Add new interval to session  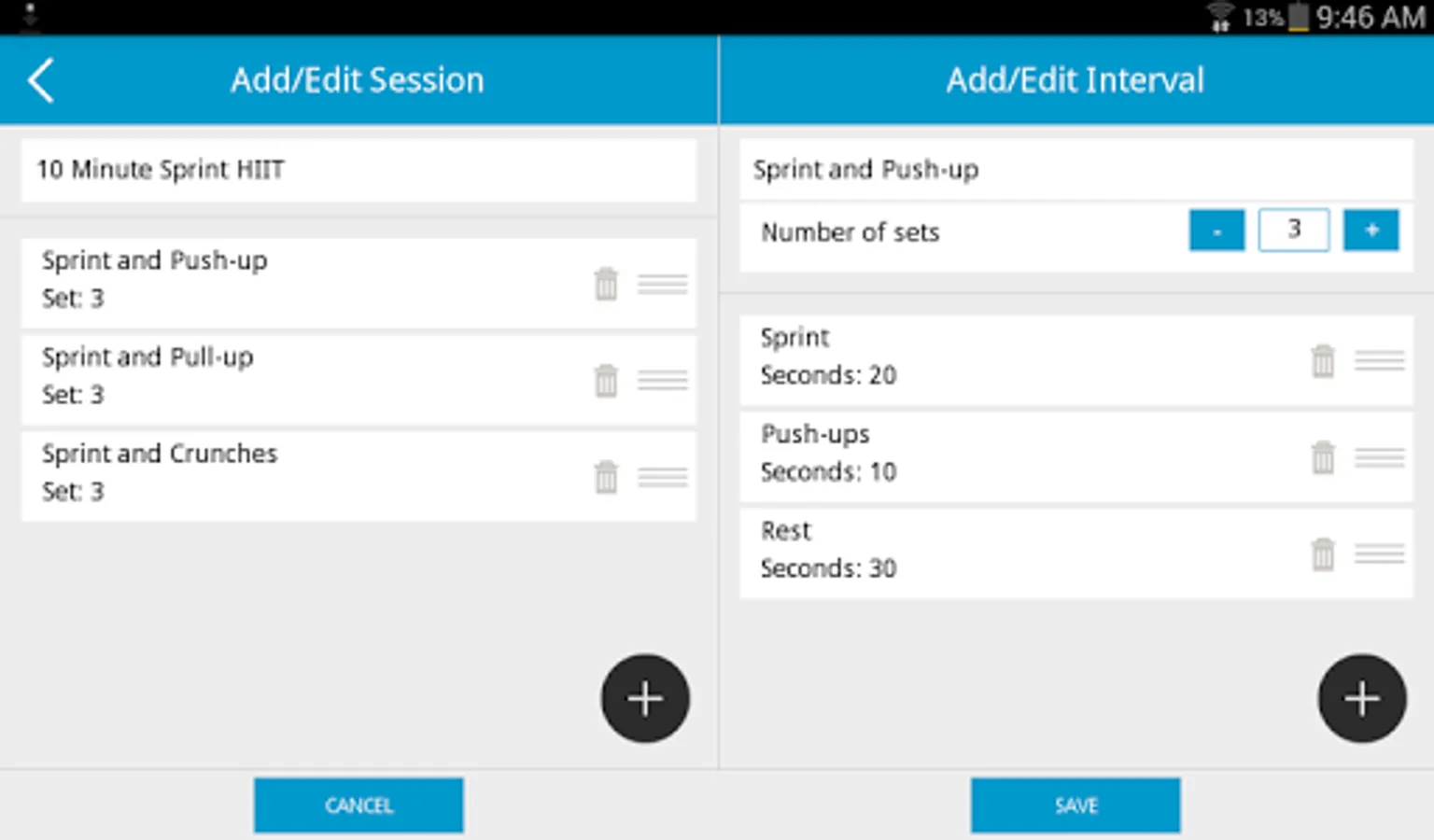[645, 698]
